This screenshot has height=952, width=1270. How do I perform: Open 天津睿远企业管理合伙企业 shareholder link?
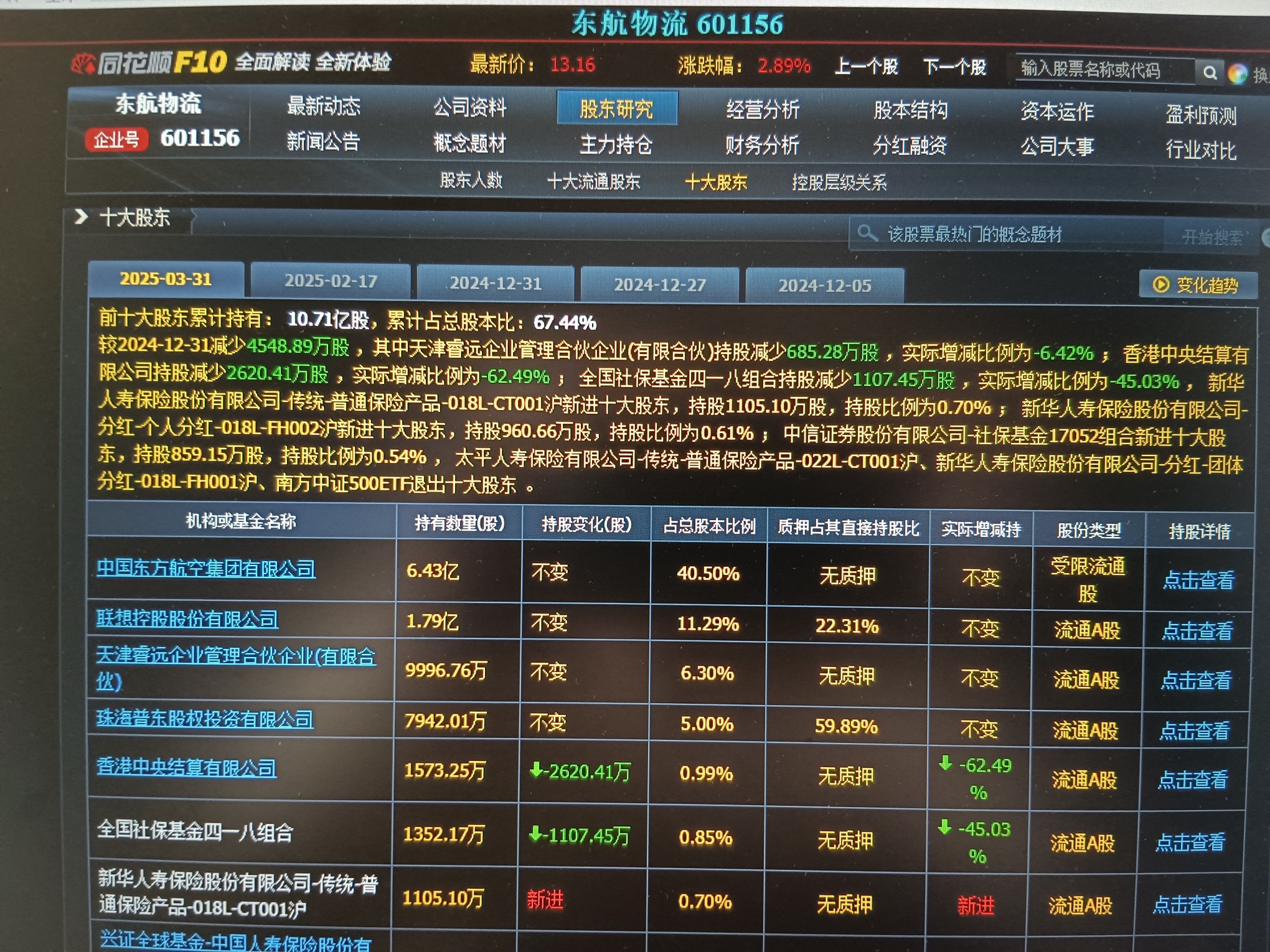[x=236, y=668]
